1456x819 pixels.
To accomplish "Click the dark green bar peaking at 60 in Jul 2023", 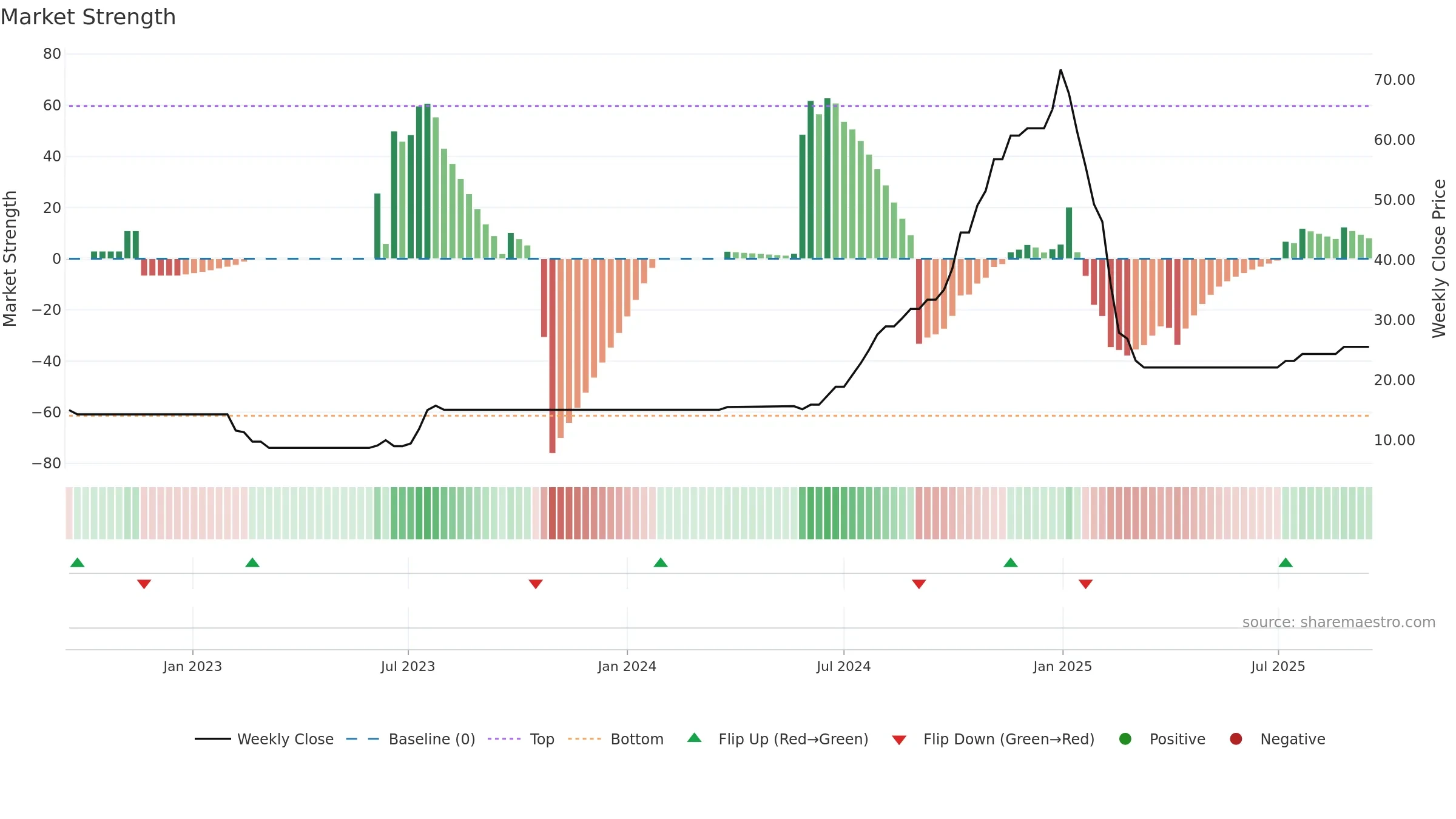I will [x=428, y=181].
